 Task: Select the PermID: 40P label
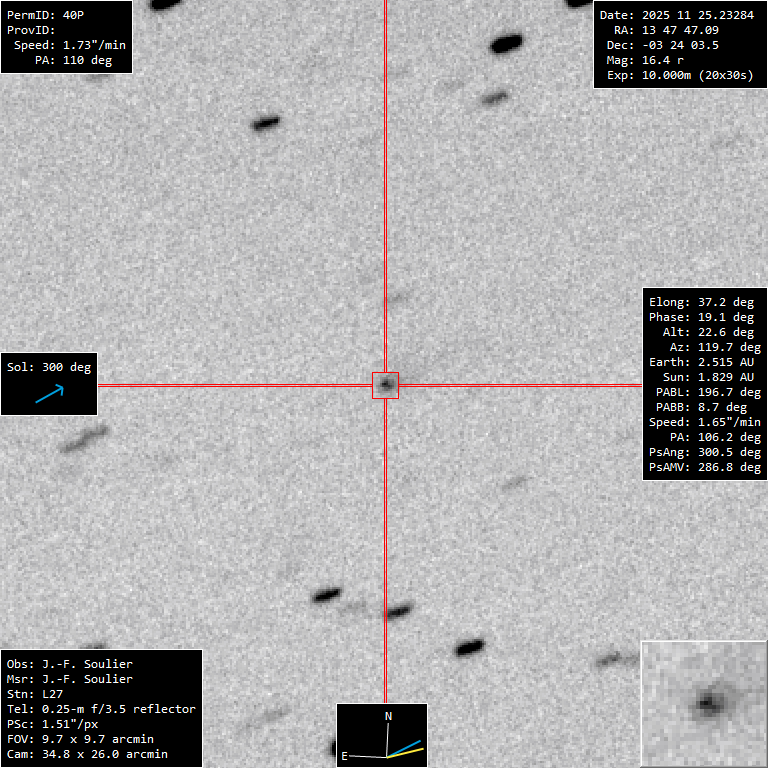coord(45,15)
